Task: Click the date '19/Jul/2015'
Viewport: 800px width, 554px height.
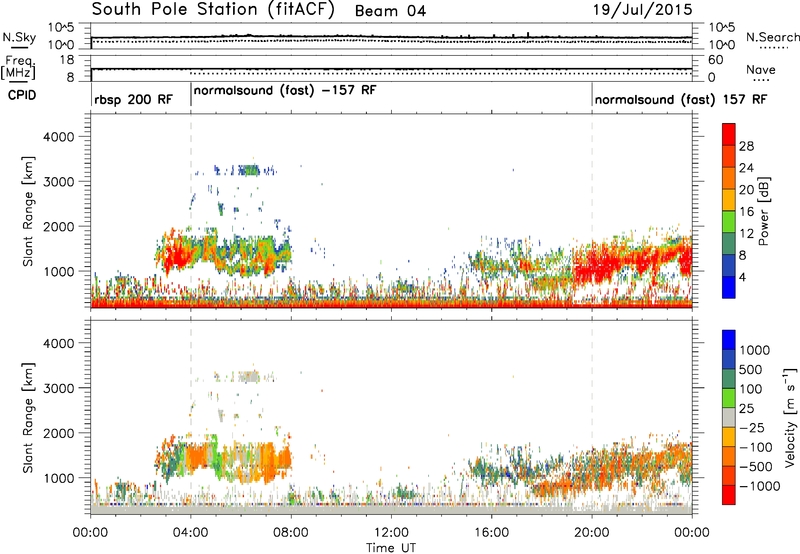Action: pos(642,10)
